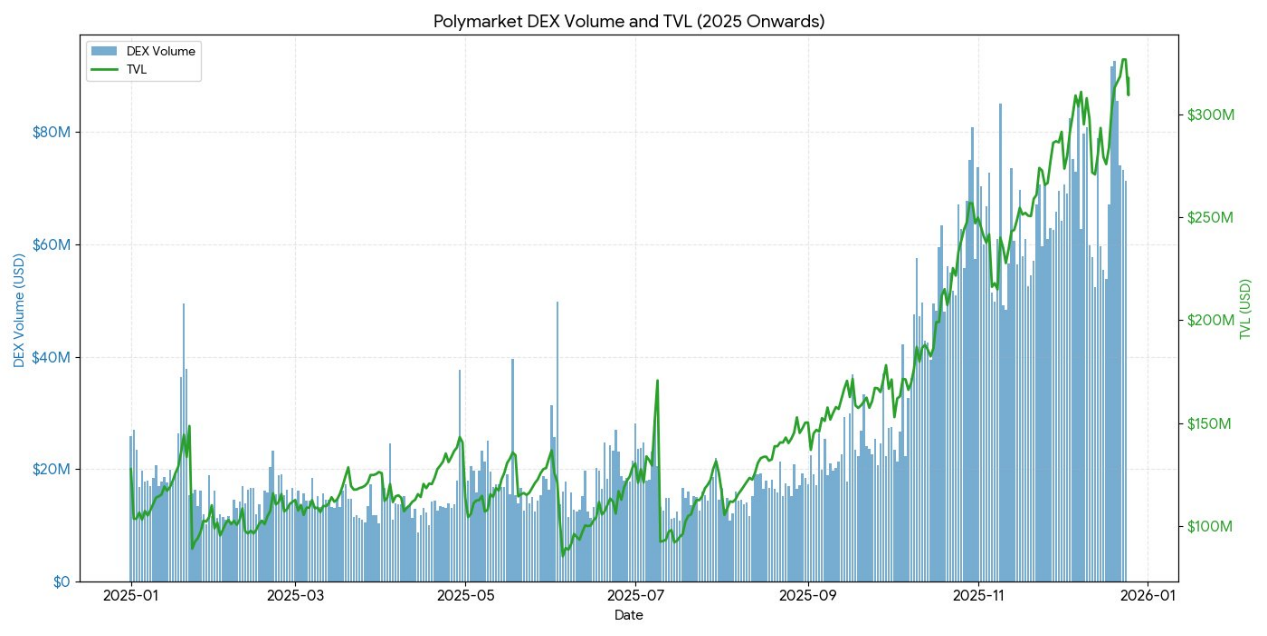The height and width of the screenshot is (636, 1267).
Task: Click the 2025-03 date tick label
Action: pos(295,598)
